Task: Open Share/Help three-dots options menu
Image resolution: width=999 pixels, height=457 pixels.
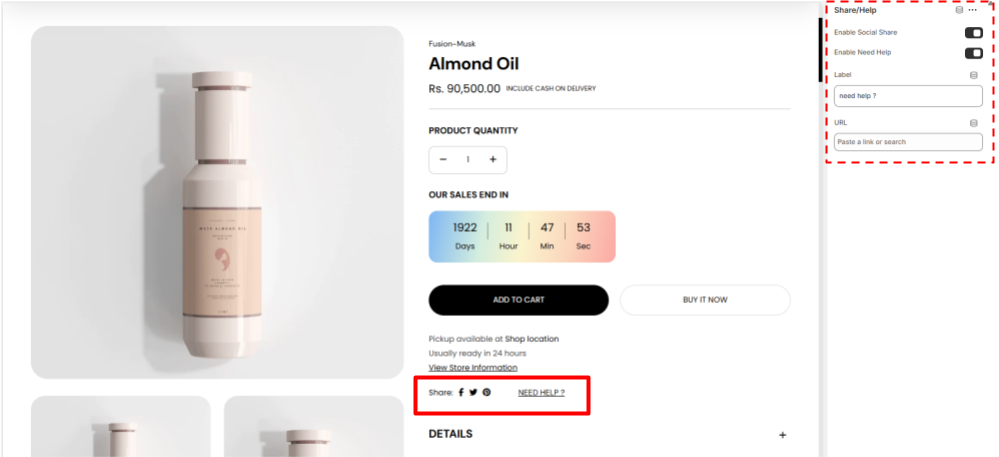Action: tap(973, 10)
